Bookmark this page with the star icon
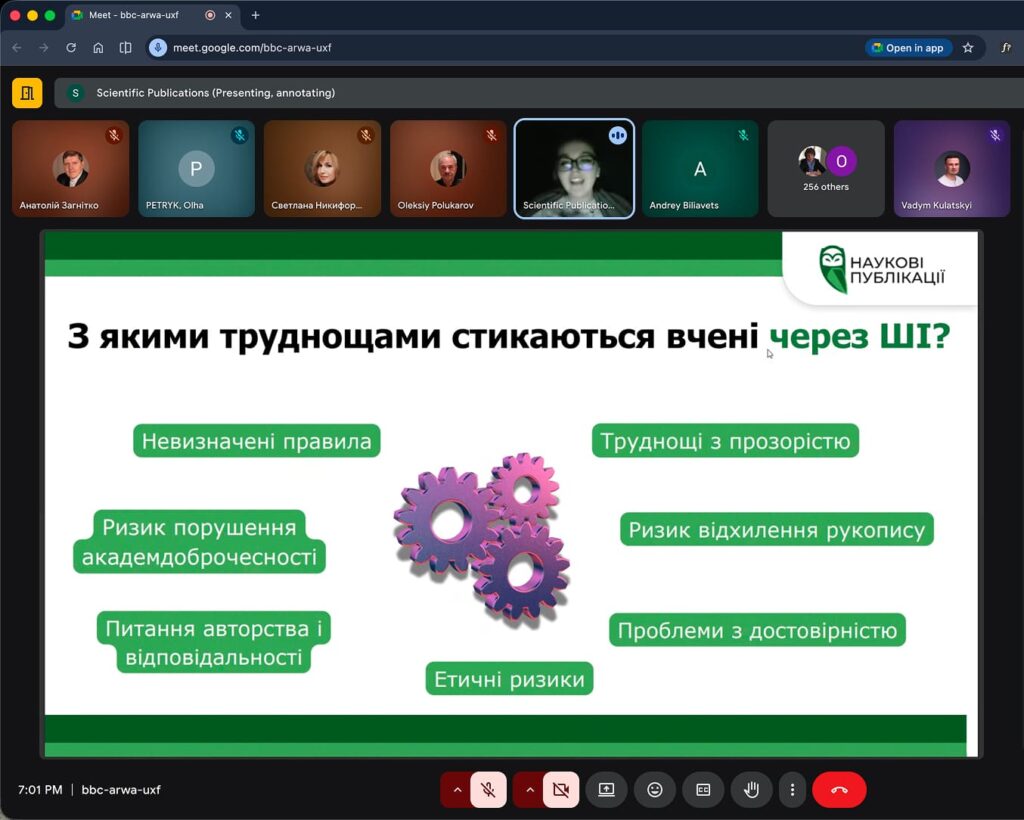1024x820 pixels. pyautogui.click(x=968, y=48)
